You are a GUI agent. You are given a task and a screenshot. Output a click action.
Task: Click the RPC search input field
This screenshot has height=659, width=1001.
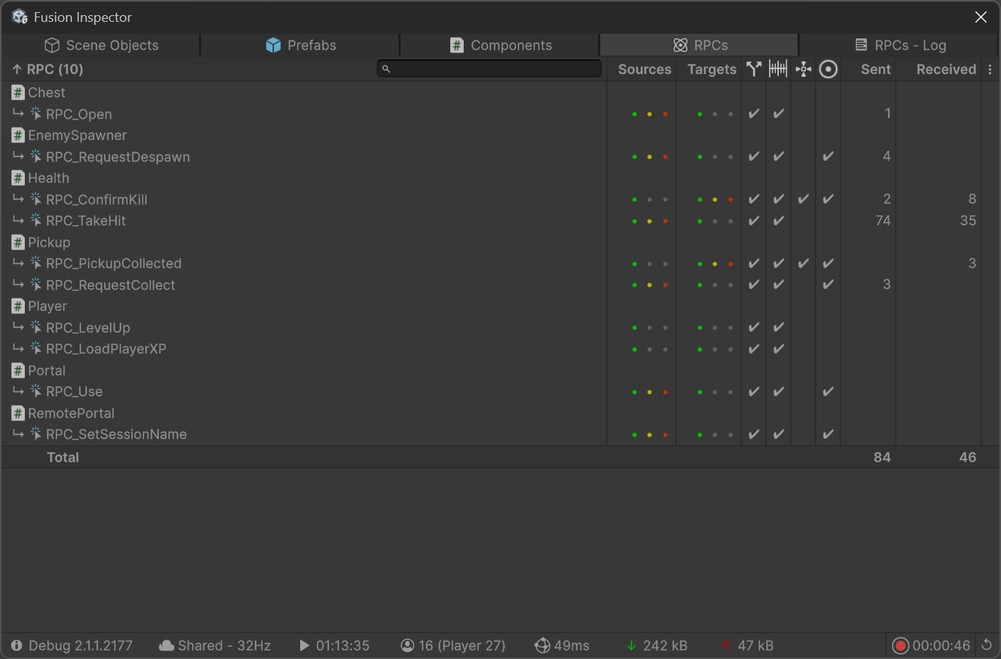coord(489,68)
